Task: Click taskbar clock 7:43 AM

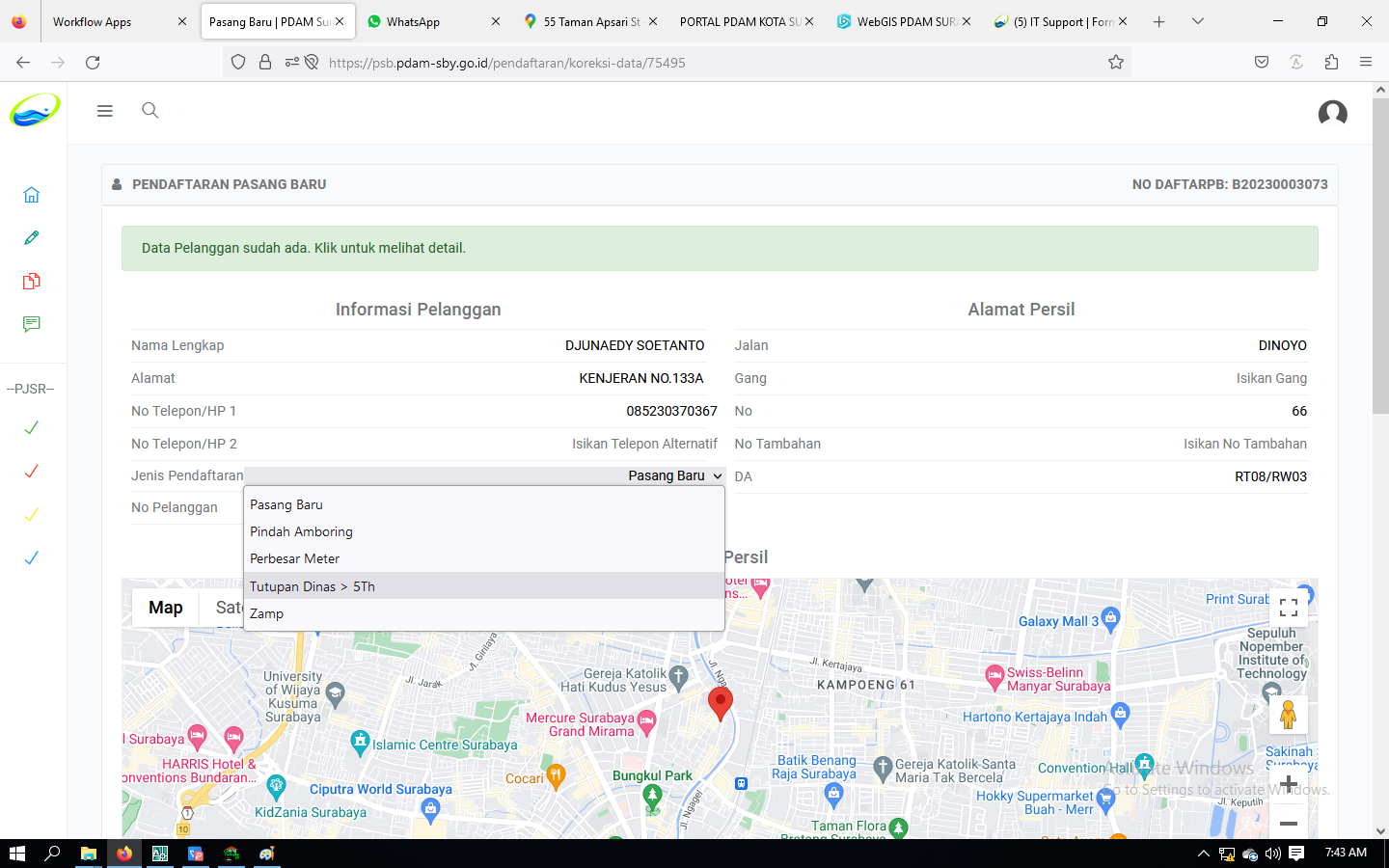Action: 1346,853
